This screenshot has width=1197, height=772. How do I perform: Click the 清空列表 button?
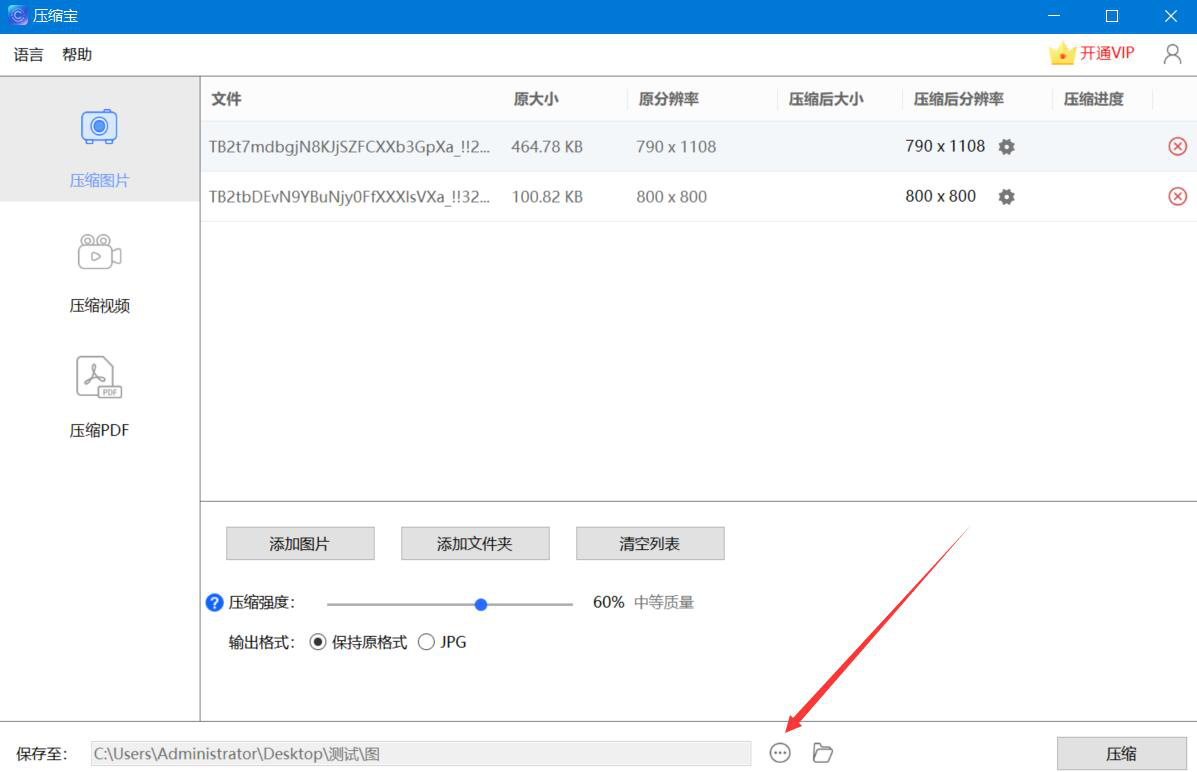pos(650,544)
